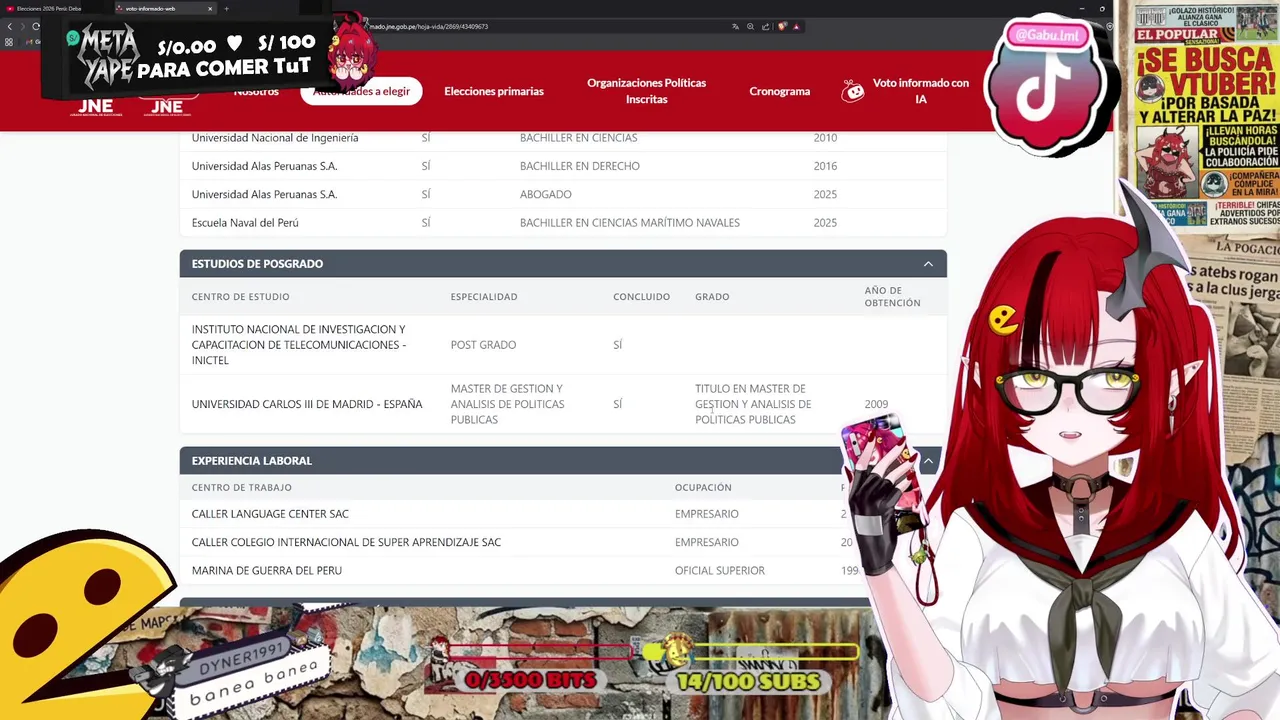The width and height of the screenshot is (1280, 720).
Task: Select the year 2009 cell
Action: tap(876, 404)
